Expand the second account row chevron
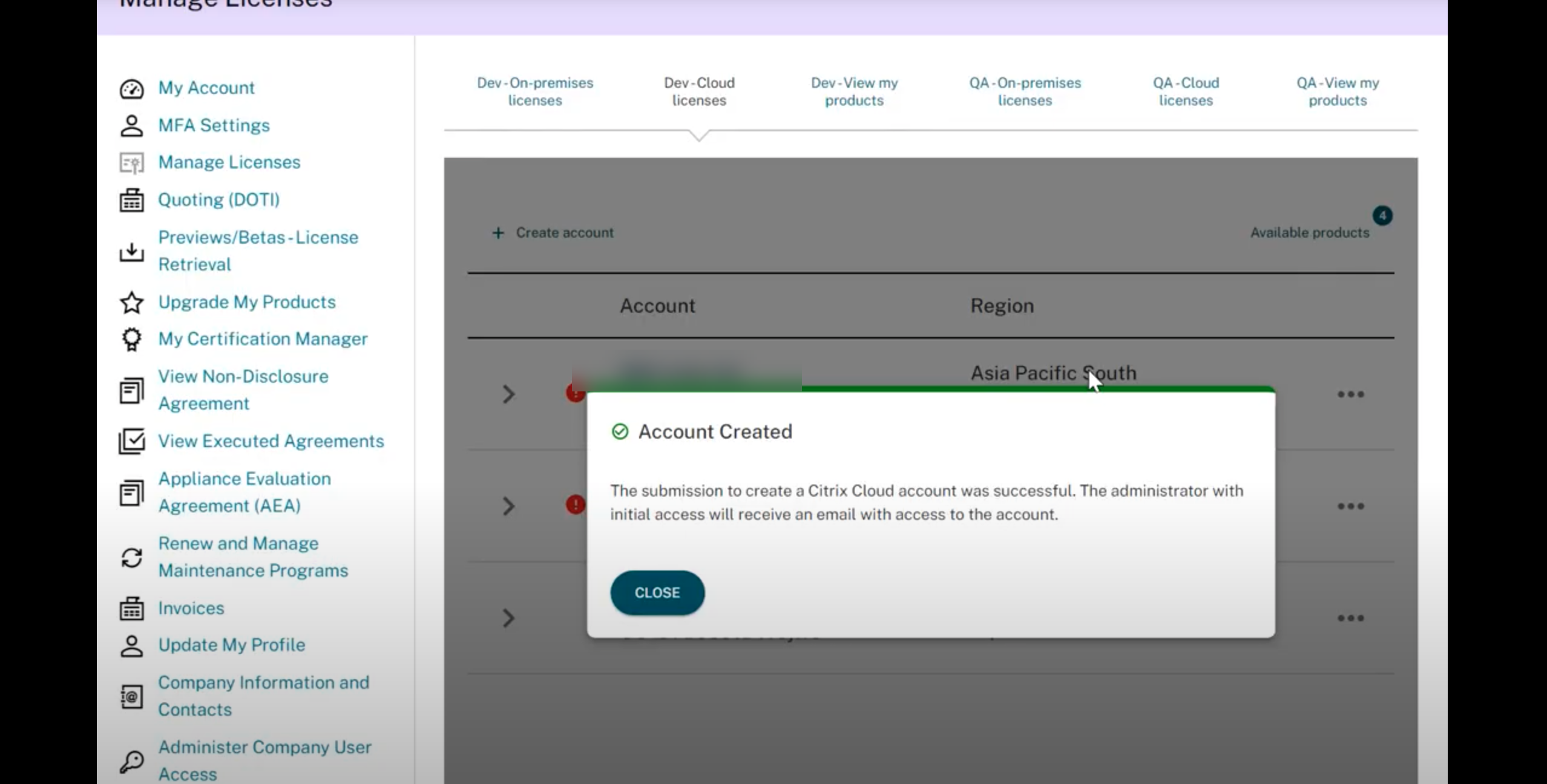1547x784 pixels. (508, 506)
